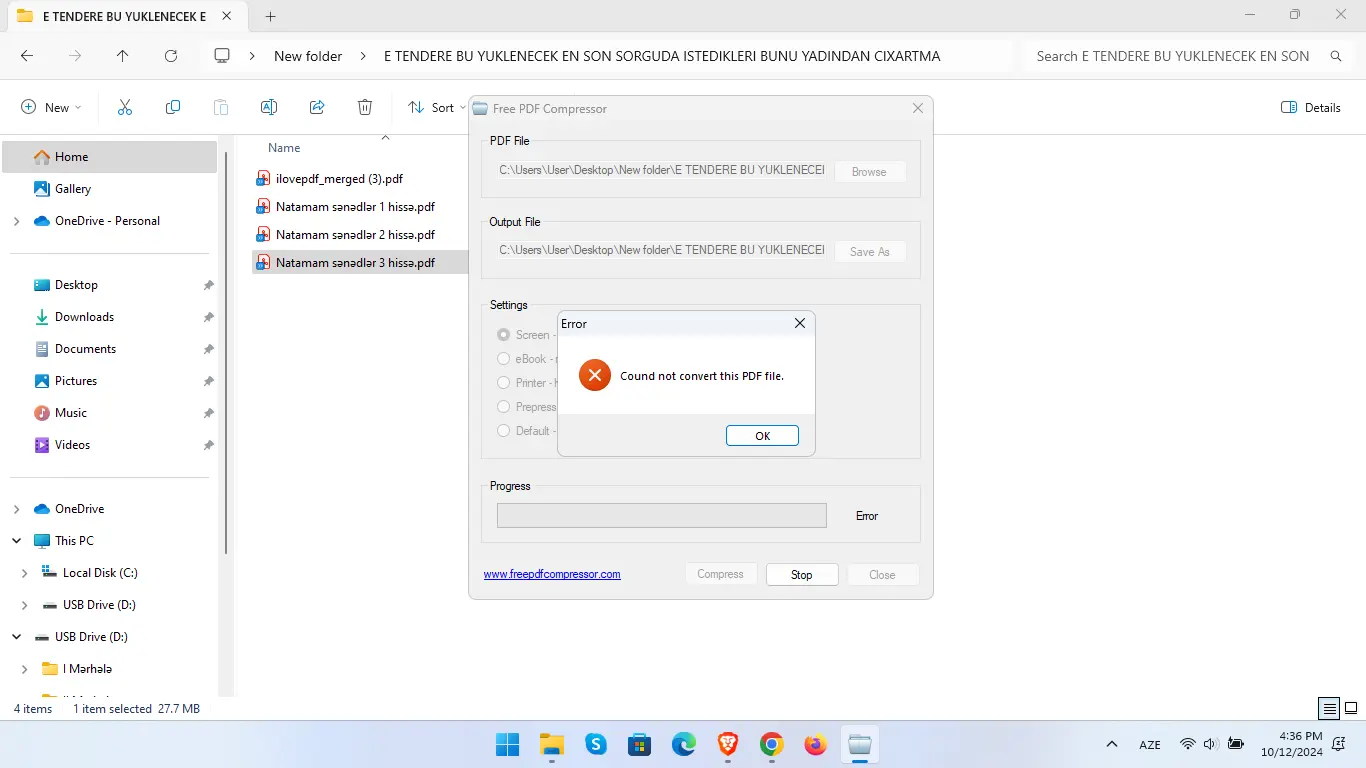Viewport: 1366px width, 768px height.
Task: Select the Default radio option
Action: pyautogui.click(x=504, y=431)
